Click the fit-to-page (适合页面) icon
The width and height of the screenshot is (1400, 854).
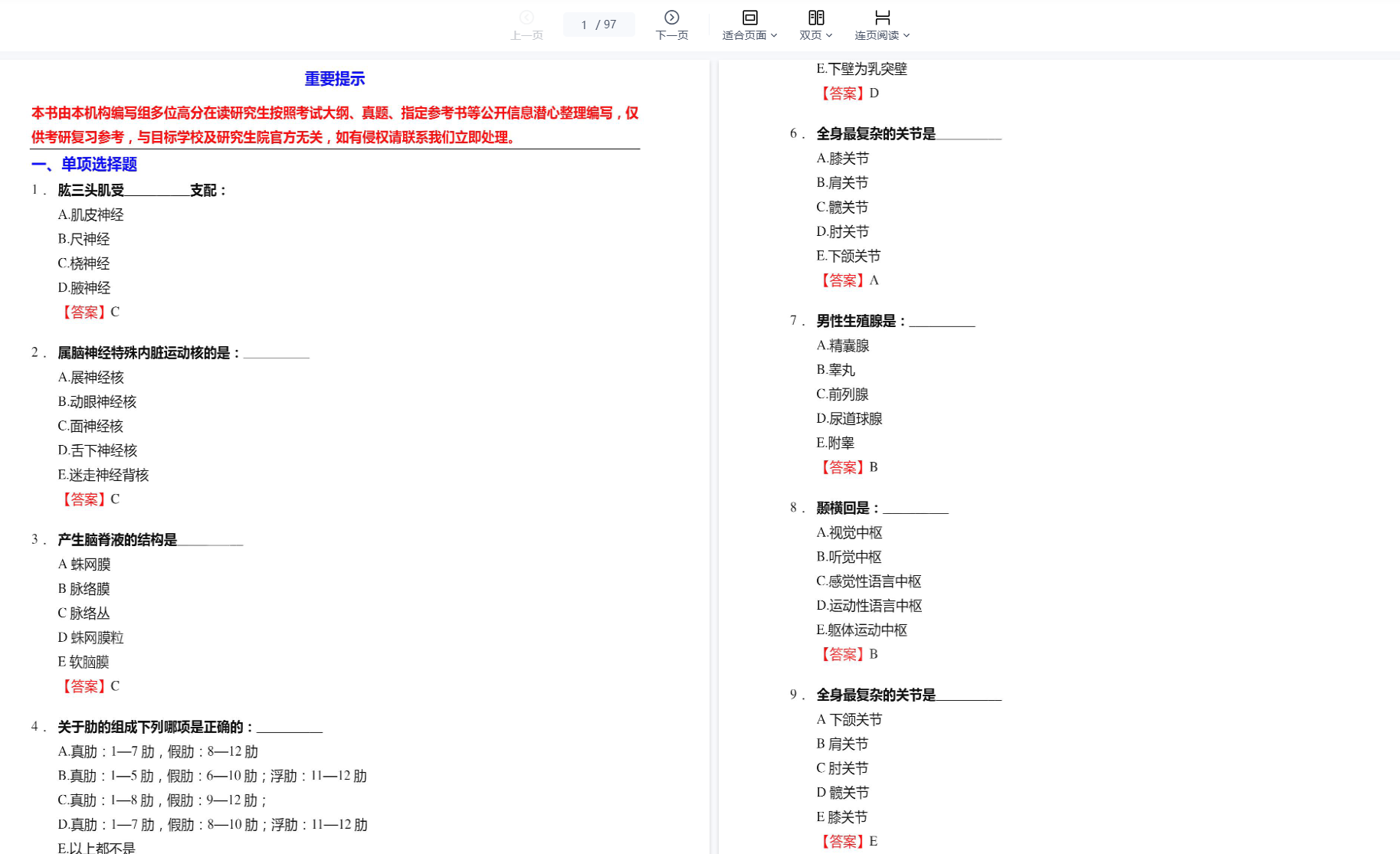point(749,18)
